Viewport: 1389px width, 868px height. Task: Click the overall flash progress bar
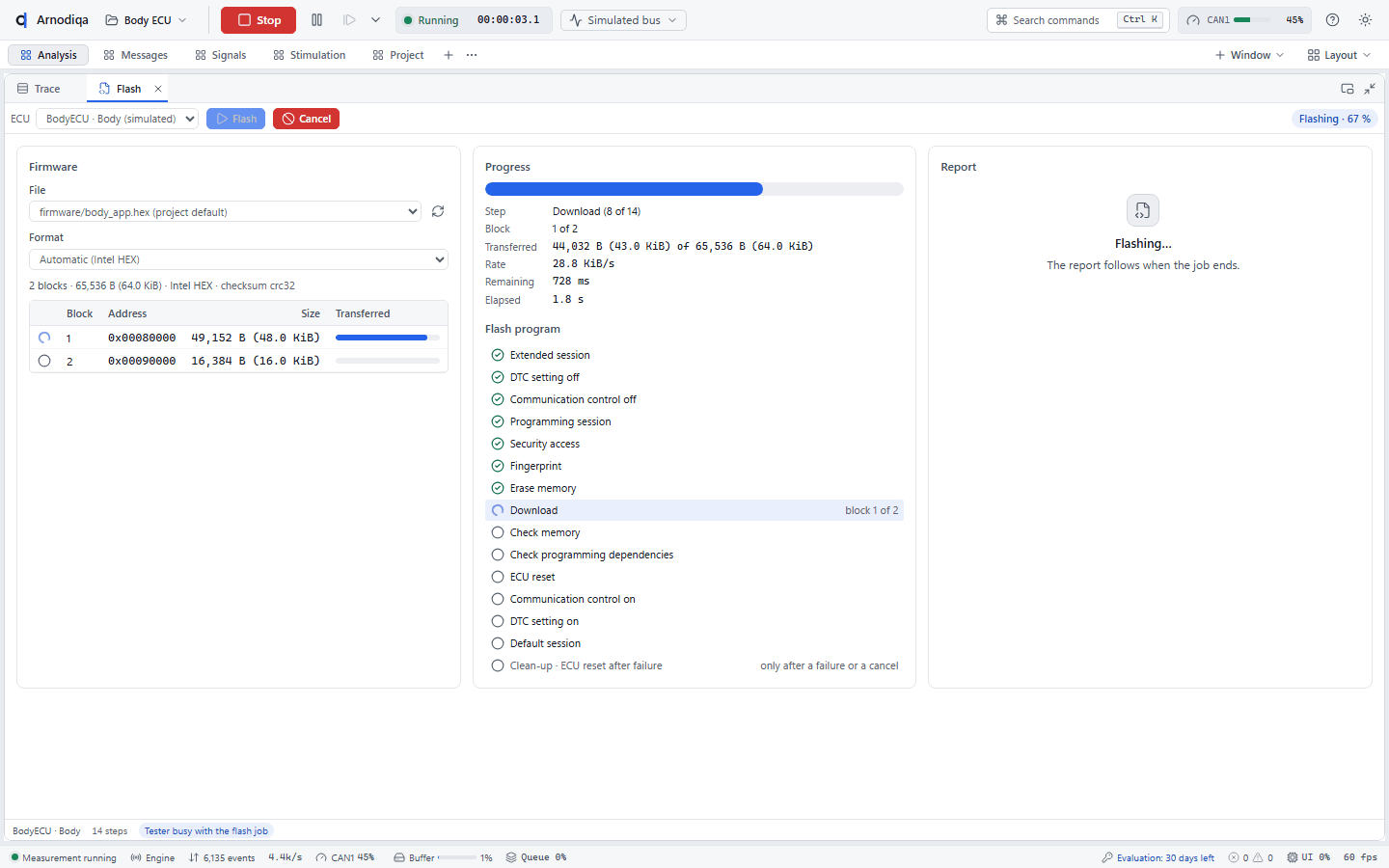tap(694, 189)
